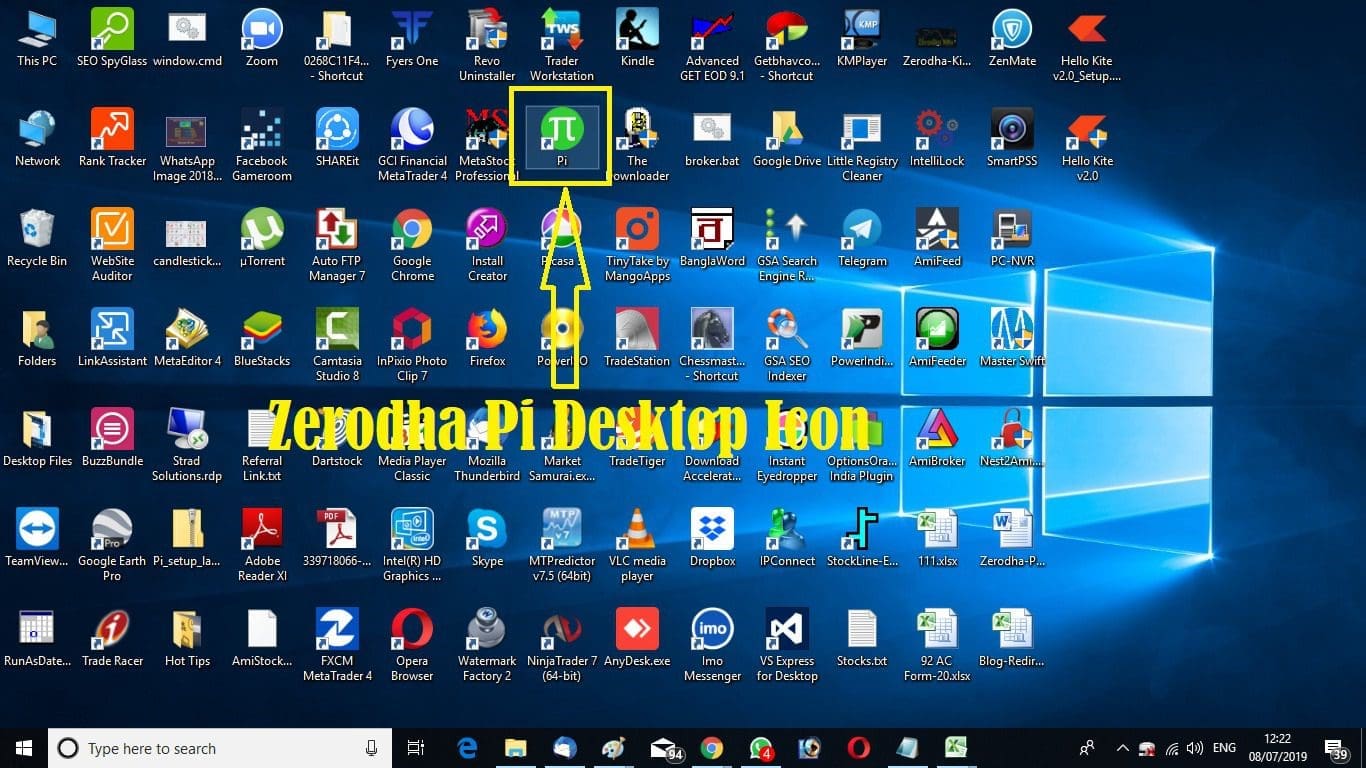Open the Google Drive desktop shortcut
1366x768 pixels.
[787, 137]
